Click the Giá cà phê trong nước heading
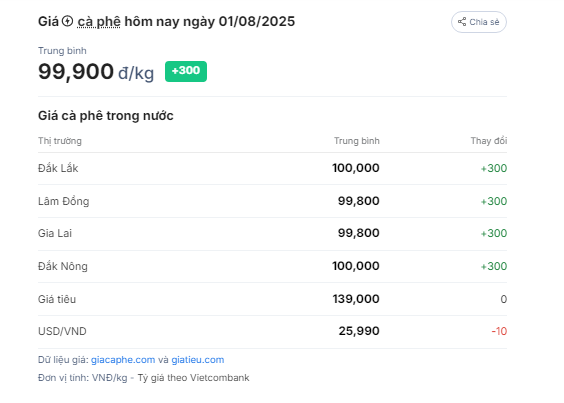Screen dimensions: 564x403 click(106, 116)
